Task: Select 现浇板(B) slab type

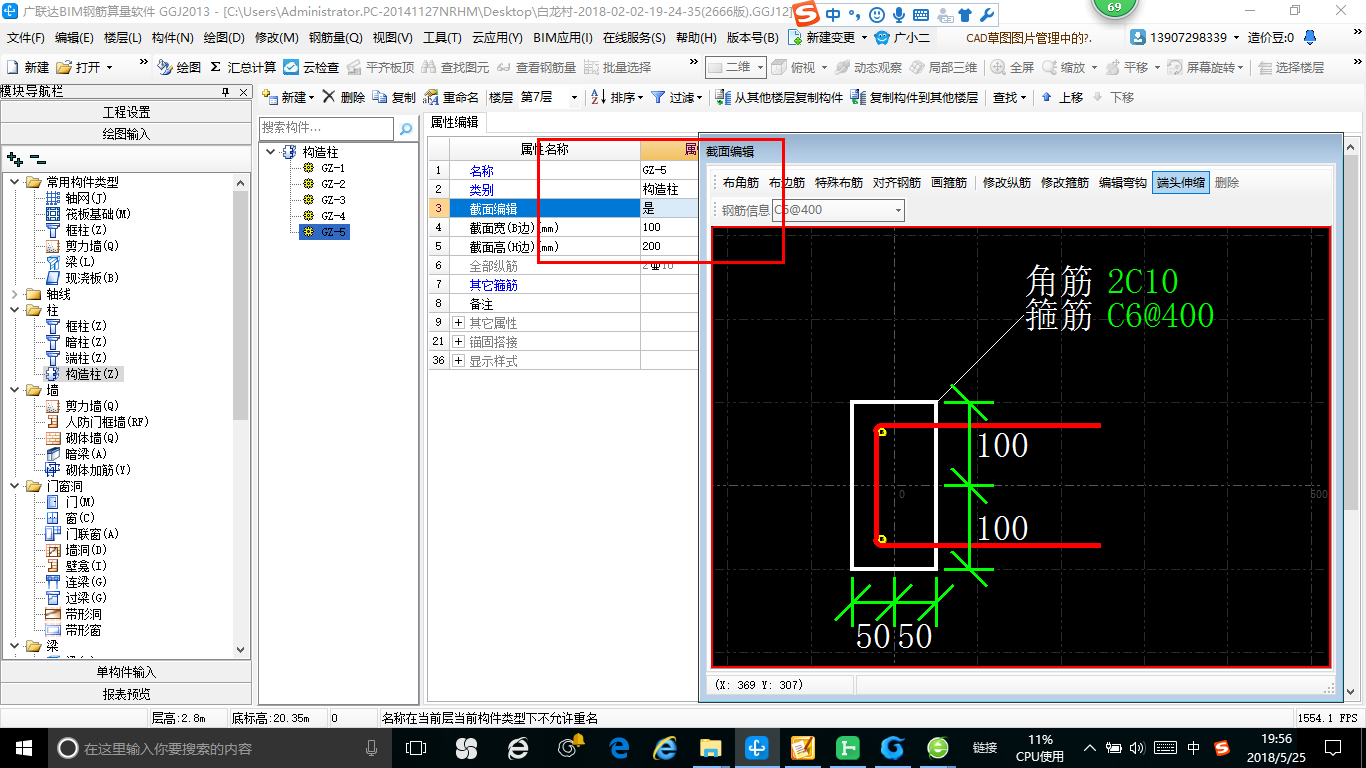Action: (83, 278)
